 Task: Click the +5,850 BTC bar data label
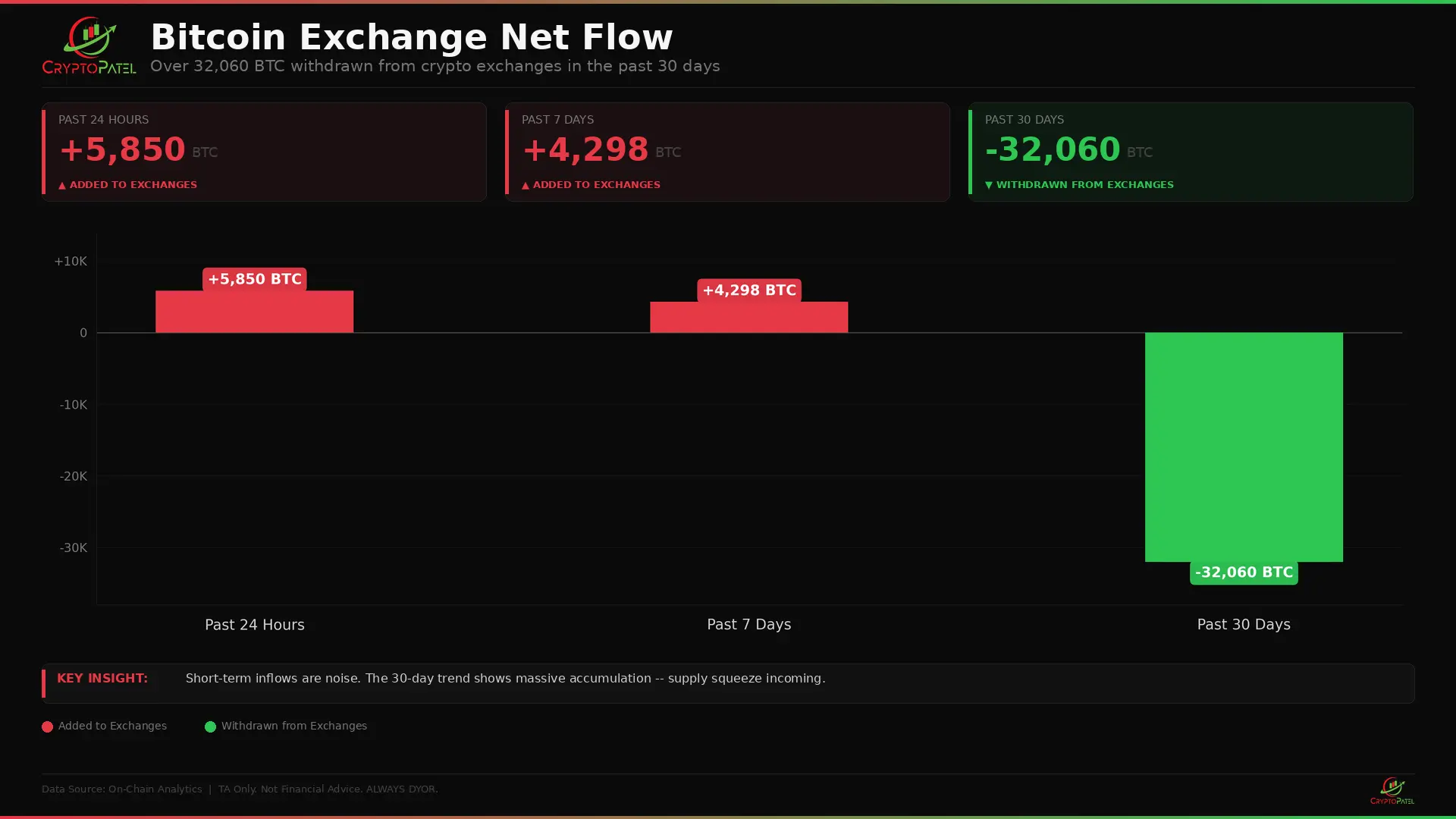(254, 279)
